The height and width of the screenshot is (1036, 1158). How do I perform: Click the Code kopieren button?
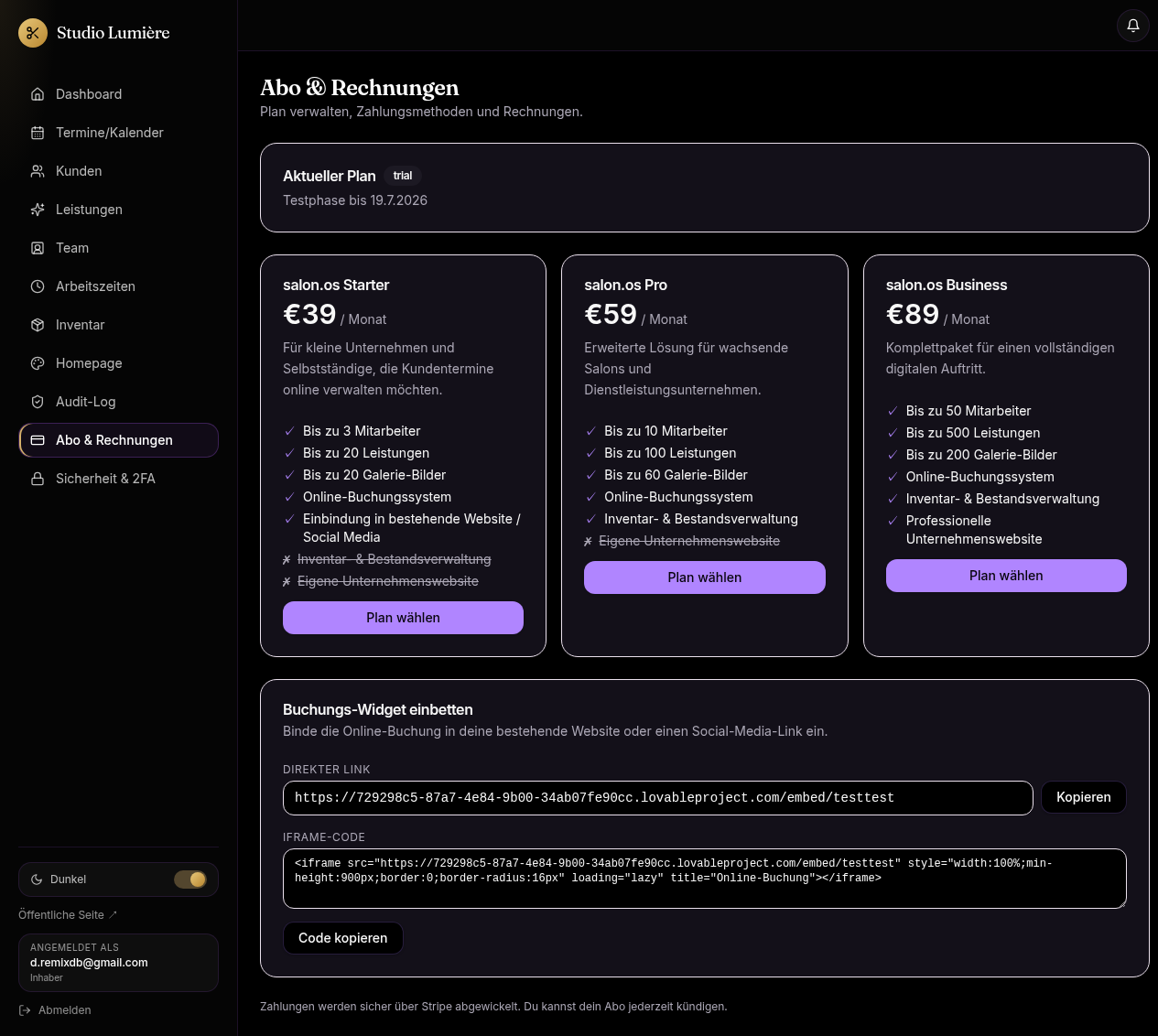343,938
